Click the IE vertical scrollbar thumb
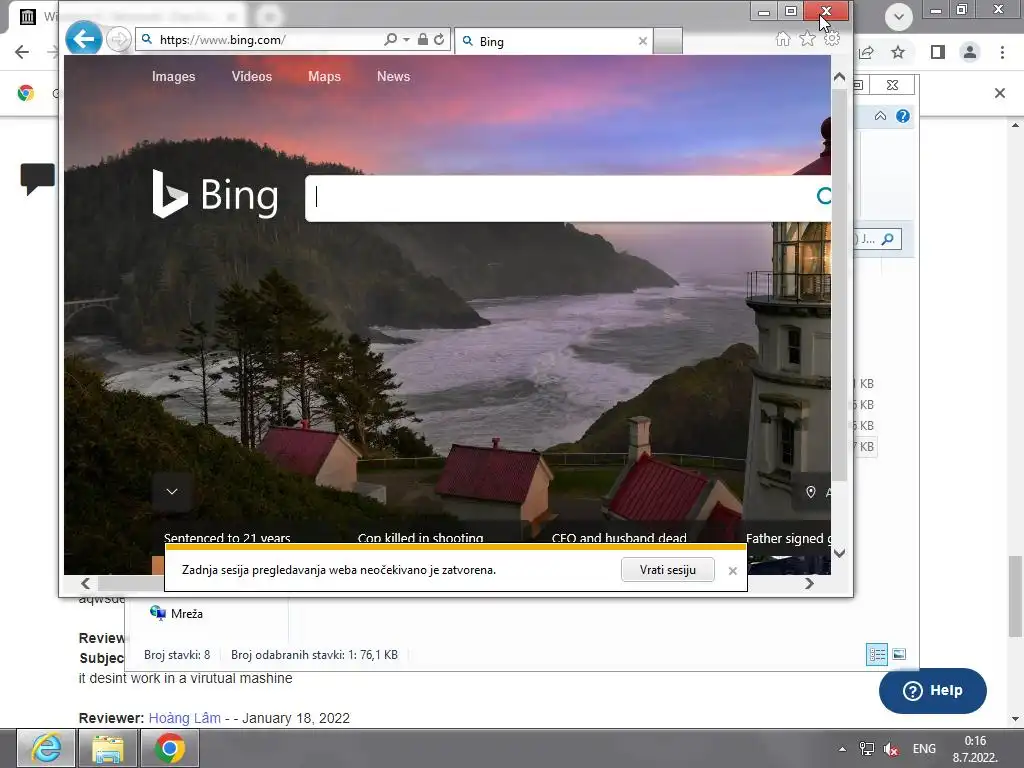Image resolution: width=1024 pixels, height=768 pixels. (840, 284)
